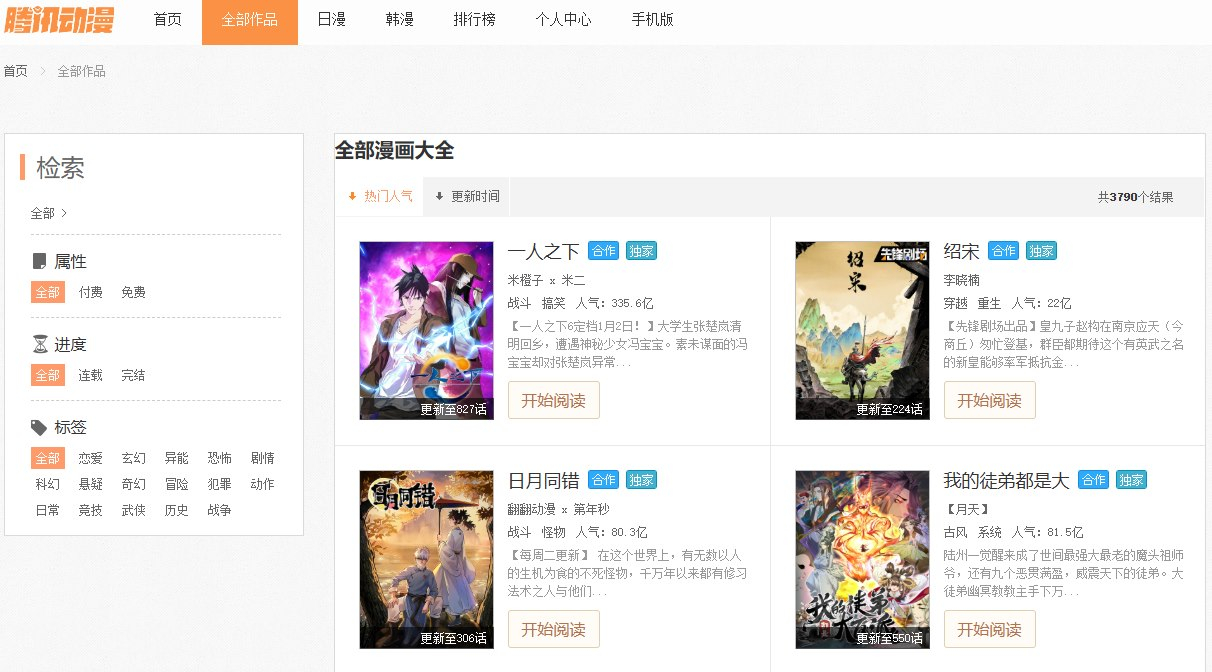Filter by 付费 comics

tap(91, 292)
